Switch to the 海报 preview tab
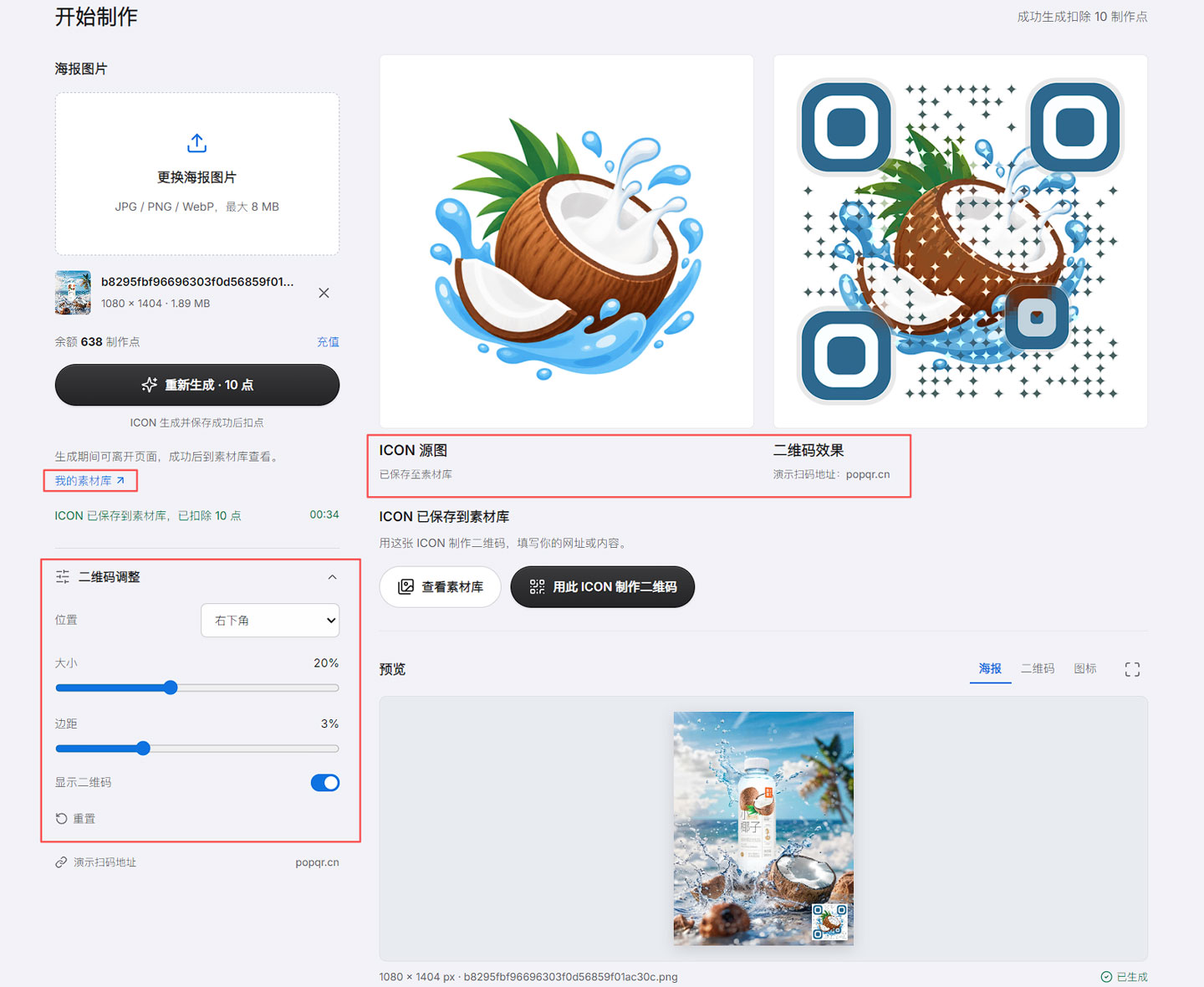1204x987 pixels. 990,668
